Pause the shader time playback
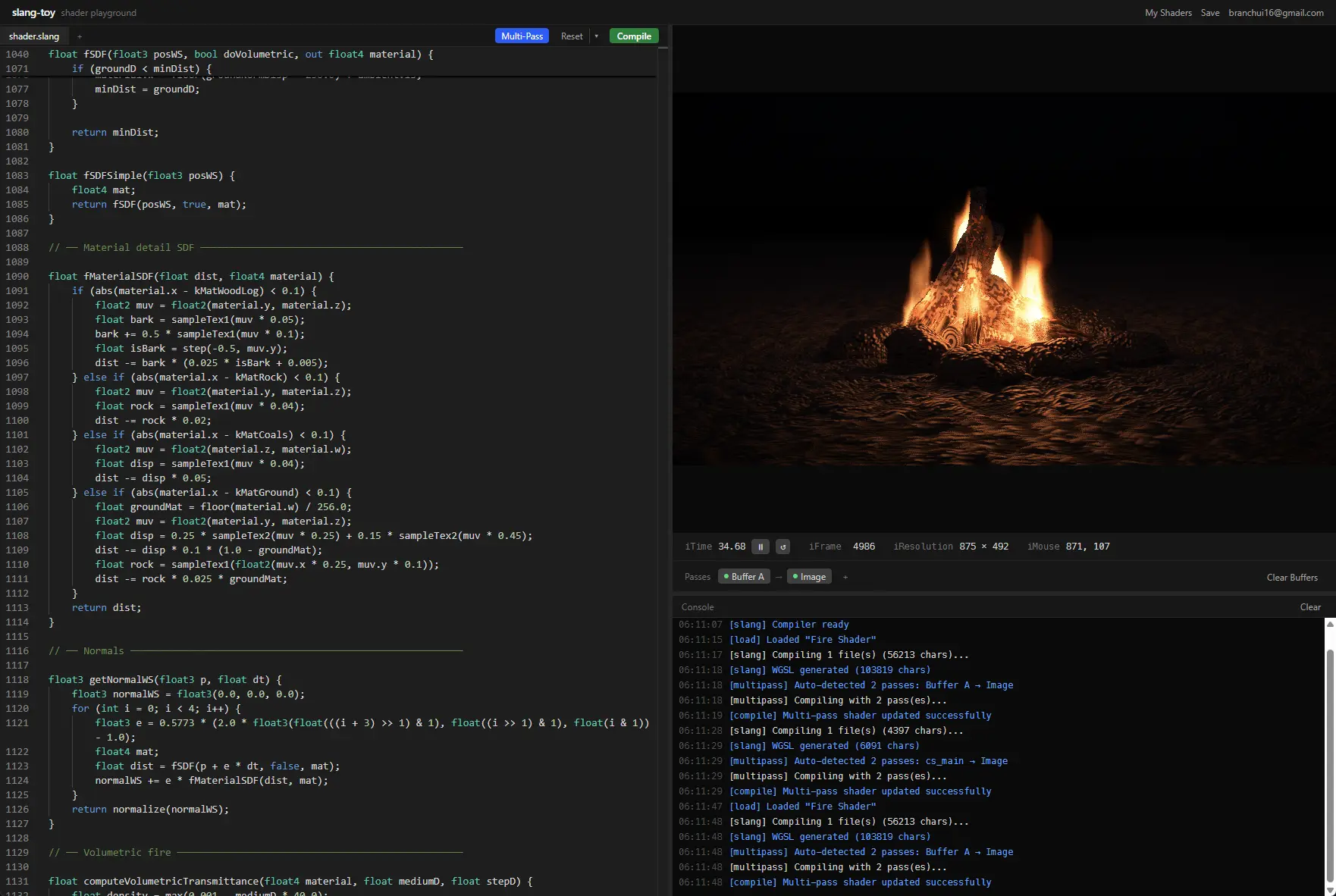The width and height of the screenshot is (1336, 896). click(x=761, y=547)
